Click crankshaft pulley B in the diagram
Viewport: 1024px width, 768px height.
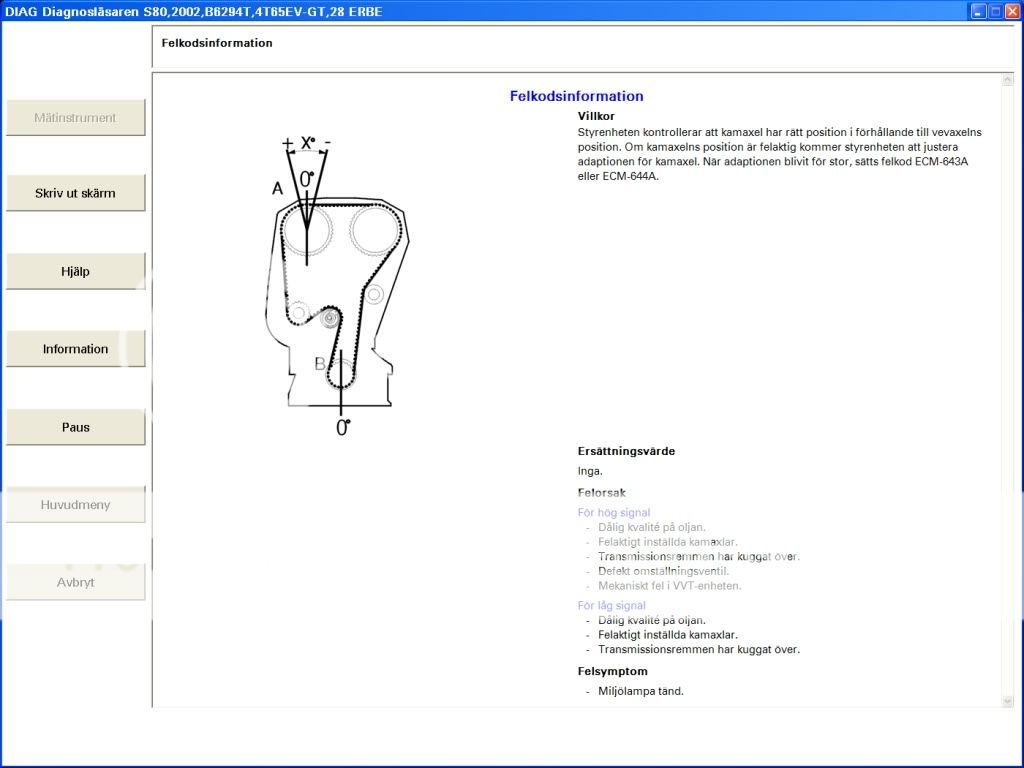340,372
